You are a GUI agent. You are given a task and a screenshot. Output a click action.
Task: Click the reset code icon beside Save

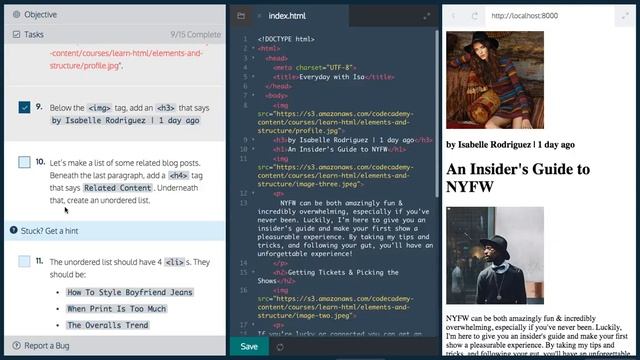click(x=280, y=347)
